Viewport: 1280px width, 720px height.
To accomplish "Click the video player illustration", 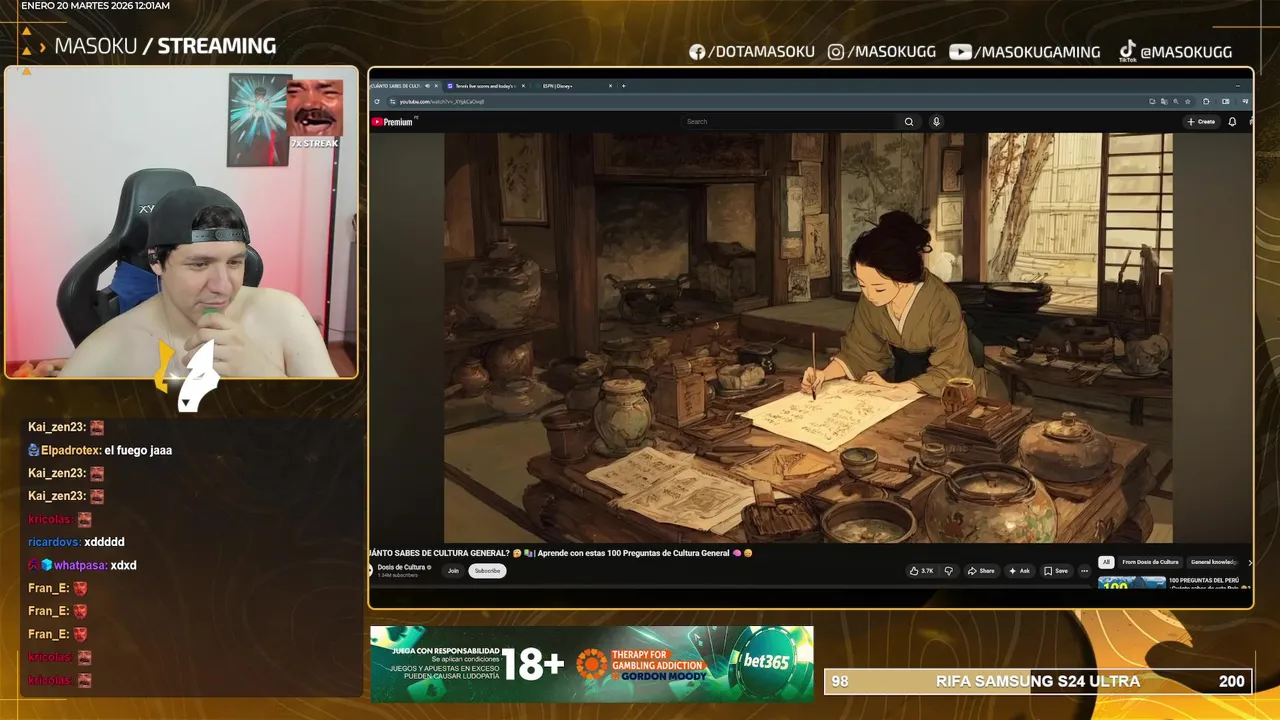I will 808,338.
